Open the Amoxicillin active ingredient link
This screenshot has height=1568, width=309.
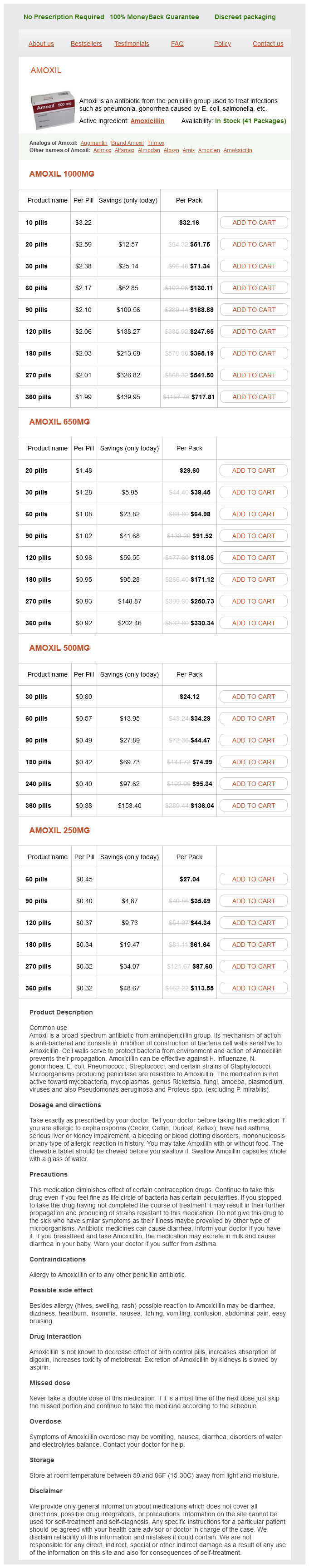(147, 121)
